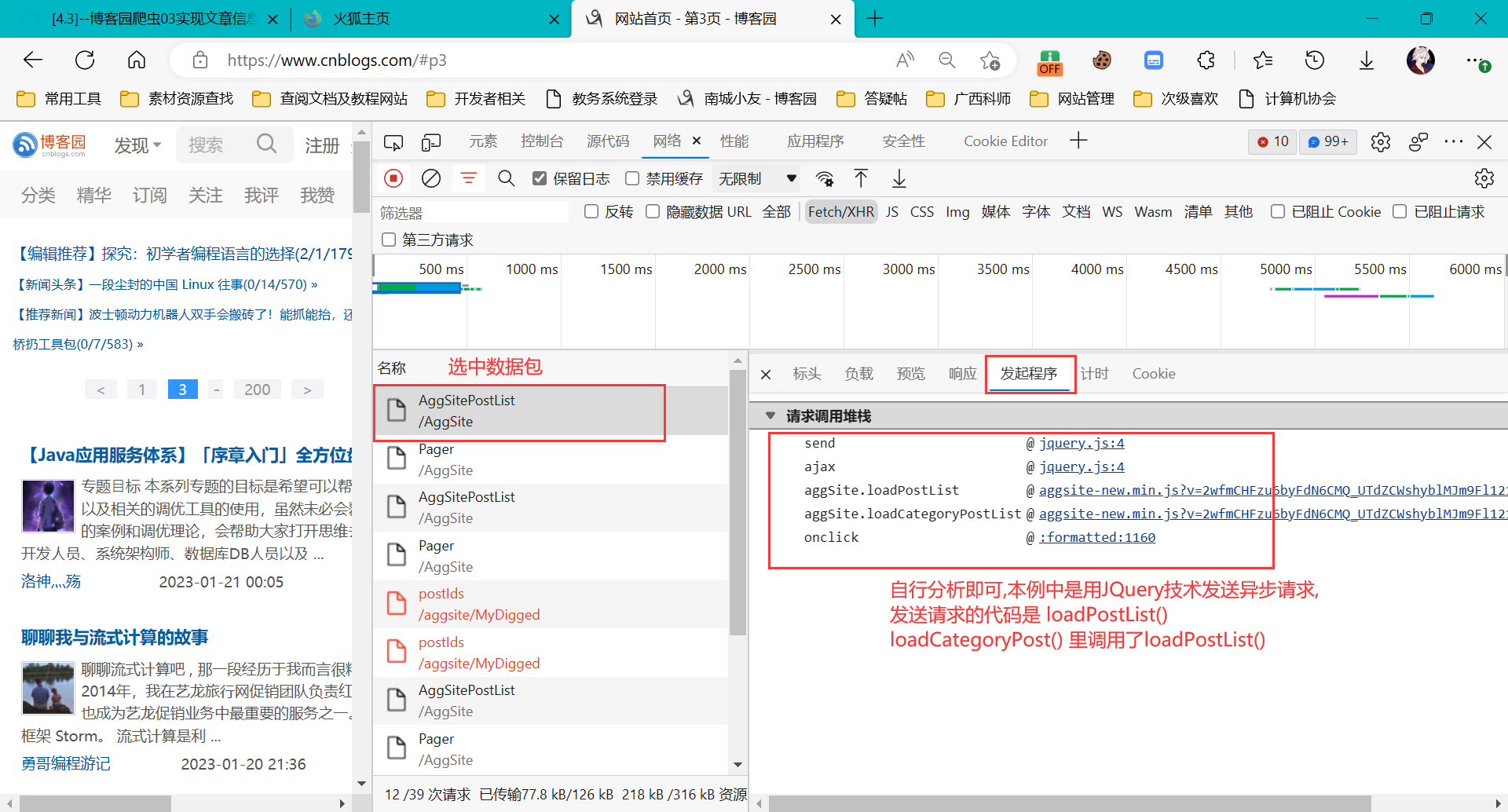Switch to the 控制台 DevTools tab
This screenshot has height=812, width=1508.
click(542, 141)
